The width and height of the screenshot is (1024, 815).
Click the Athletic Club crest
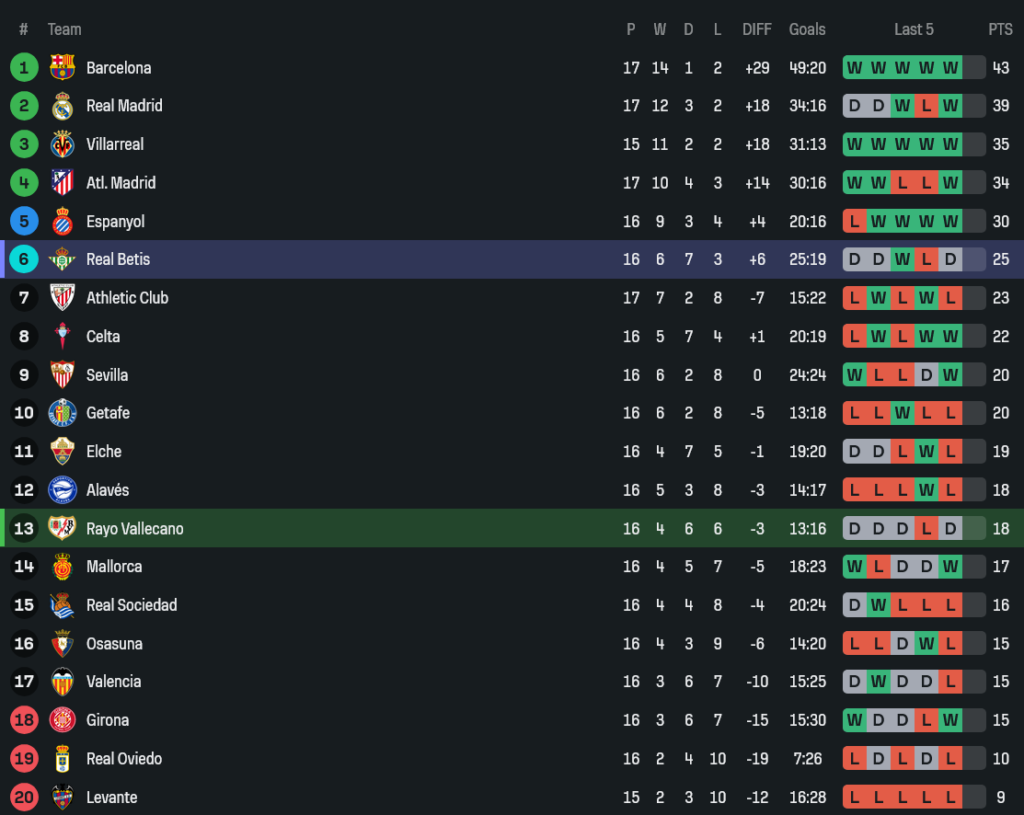[62, 298]
